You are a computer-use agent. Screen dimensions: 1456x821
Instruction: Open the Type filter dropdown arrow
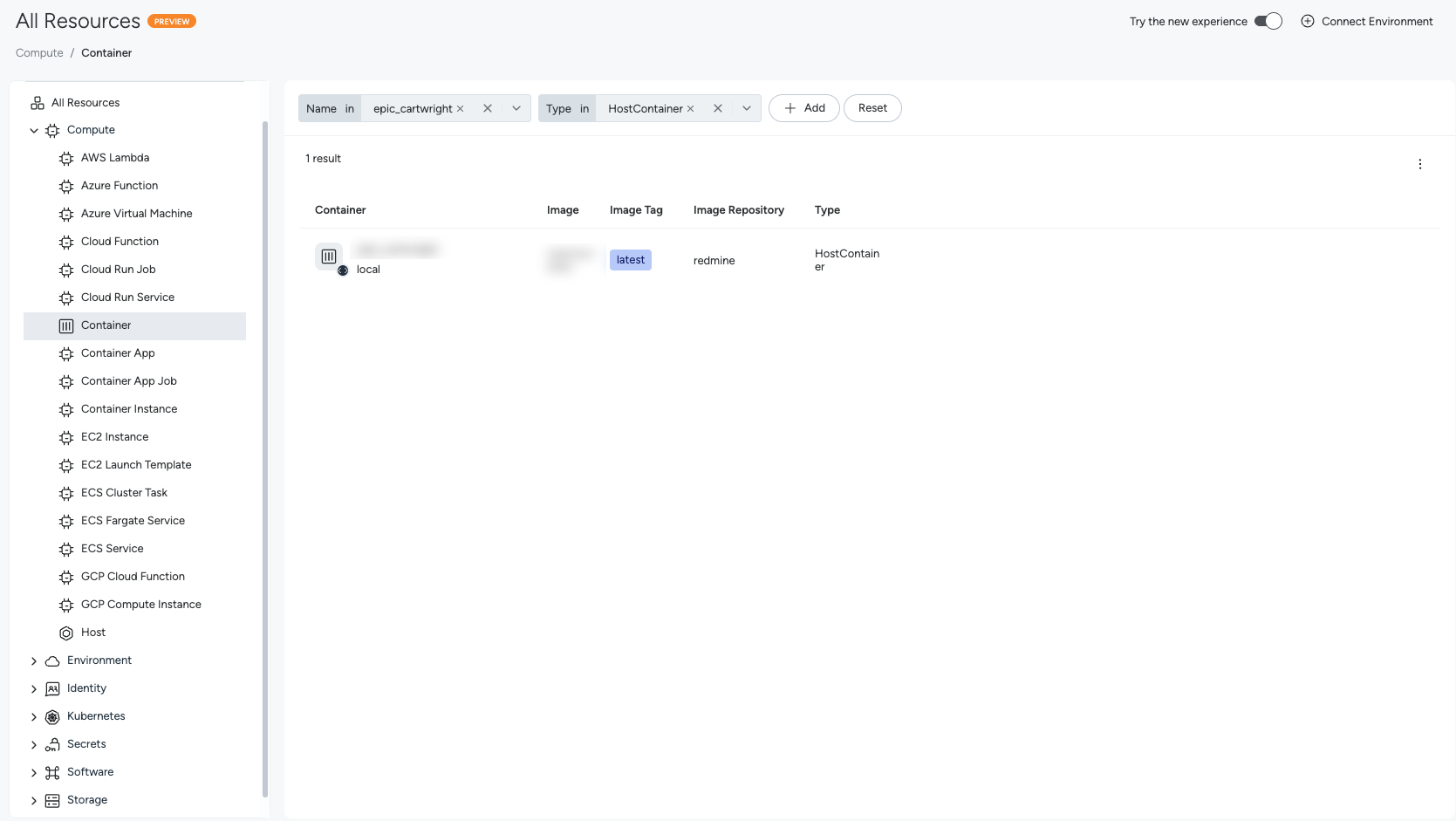(x=747, y=108)
